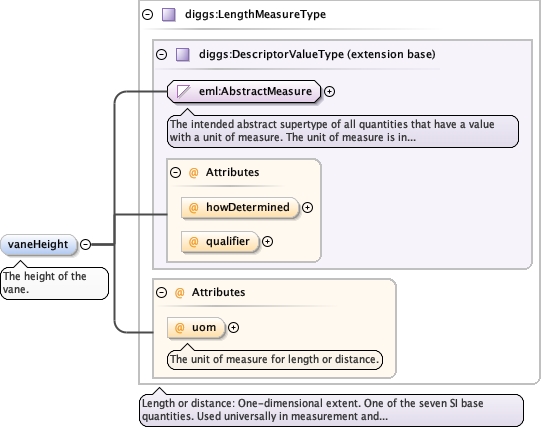Expand the howDetermined attribute details
This screenshot has width=542, height=430.
(x=307, y=207)
